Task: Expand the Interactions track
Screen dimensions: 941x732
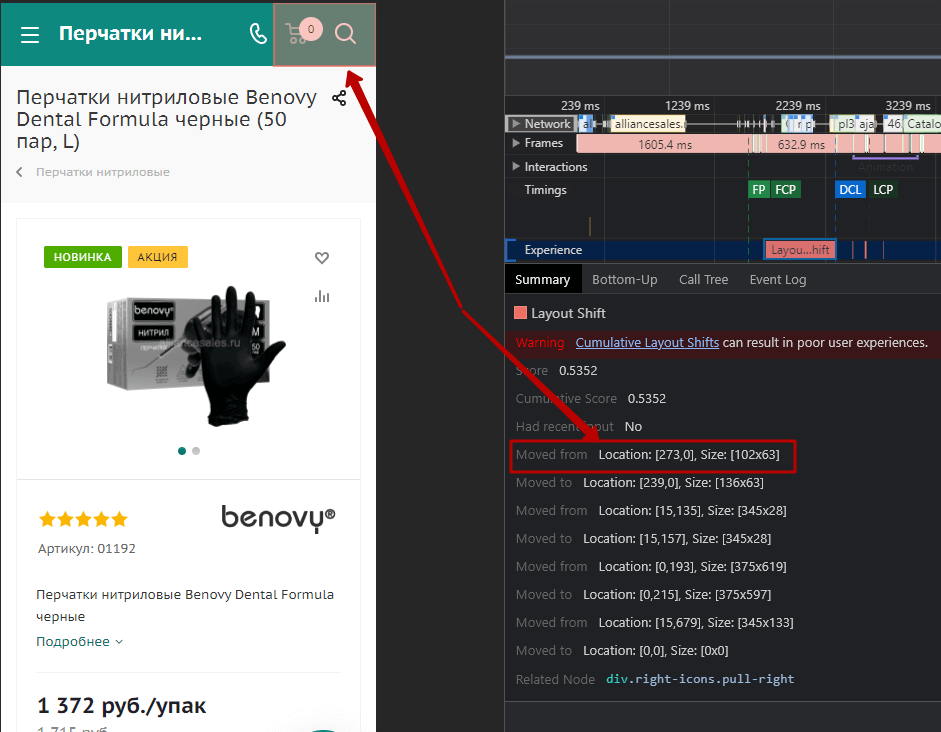Action: [516, 167]
